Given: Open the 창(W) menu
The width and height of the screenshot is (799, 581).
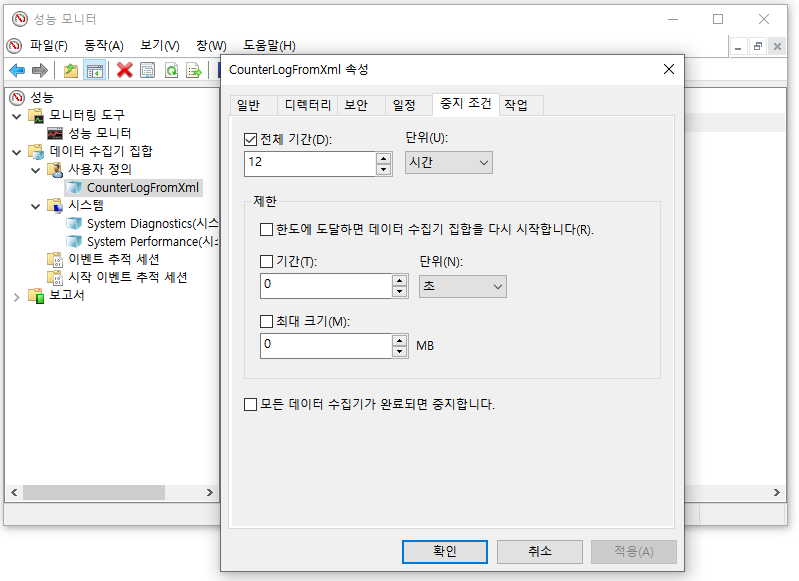Looking at the screenshot, I should point(211,46).
